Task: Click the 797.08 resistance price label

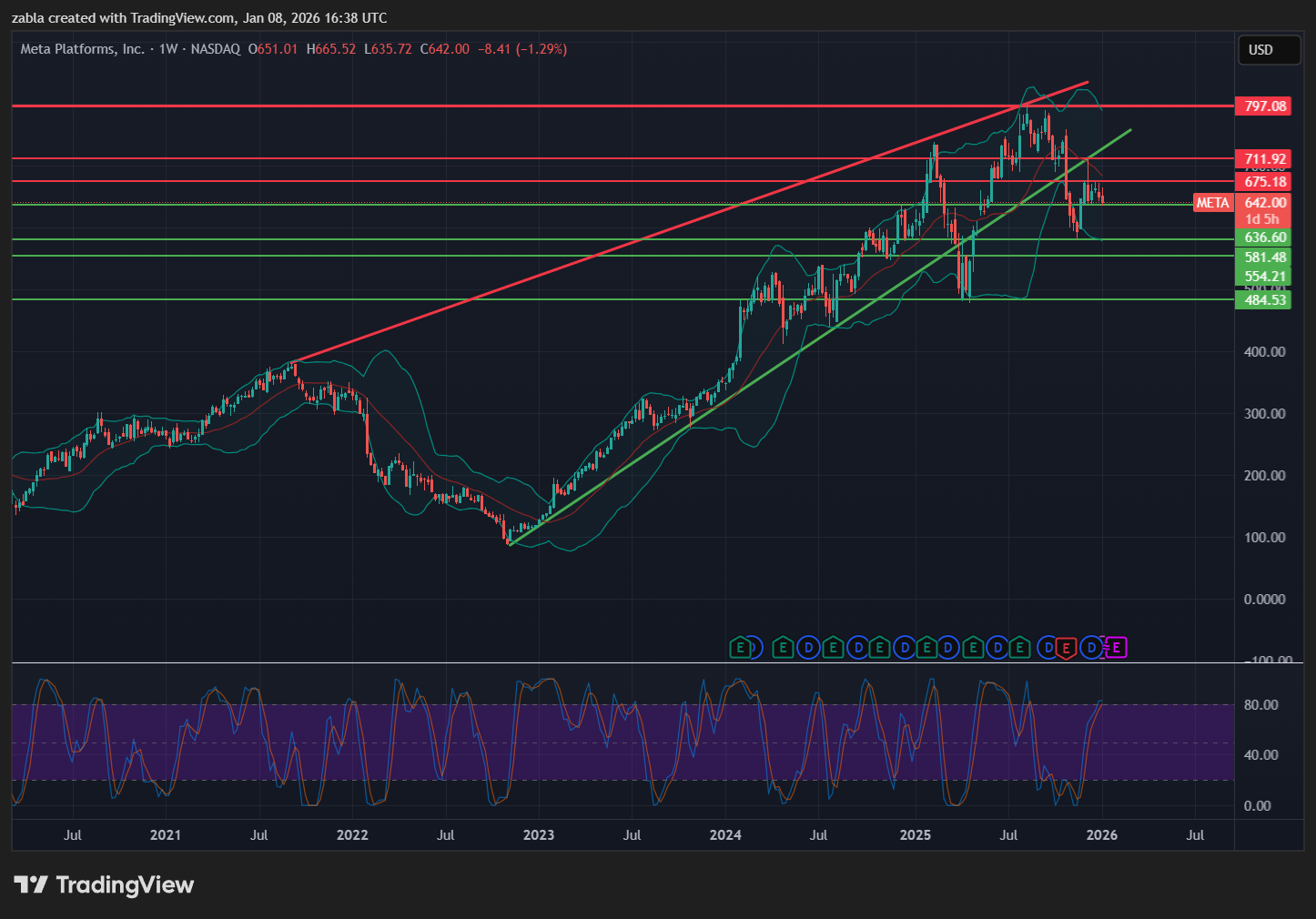Action: [1265, 106]
